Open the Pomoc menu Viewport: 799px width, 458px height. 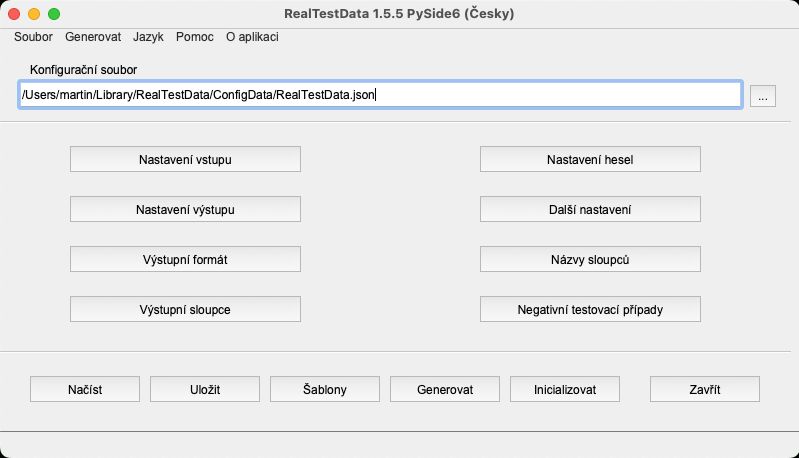(195, 37)
